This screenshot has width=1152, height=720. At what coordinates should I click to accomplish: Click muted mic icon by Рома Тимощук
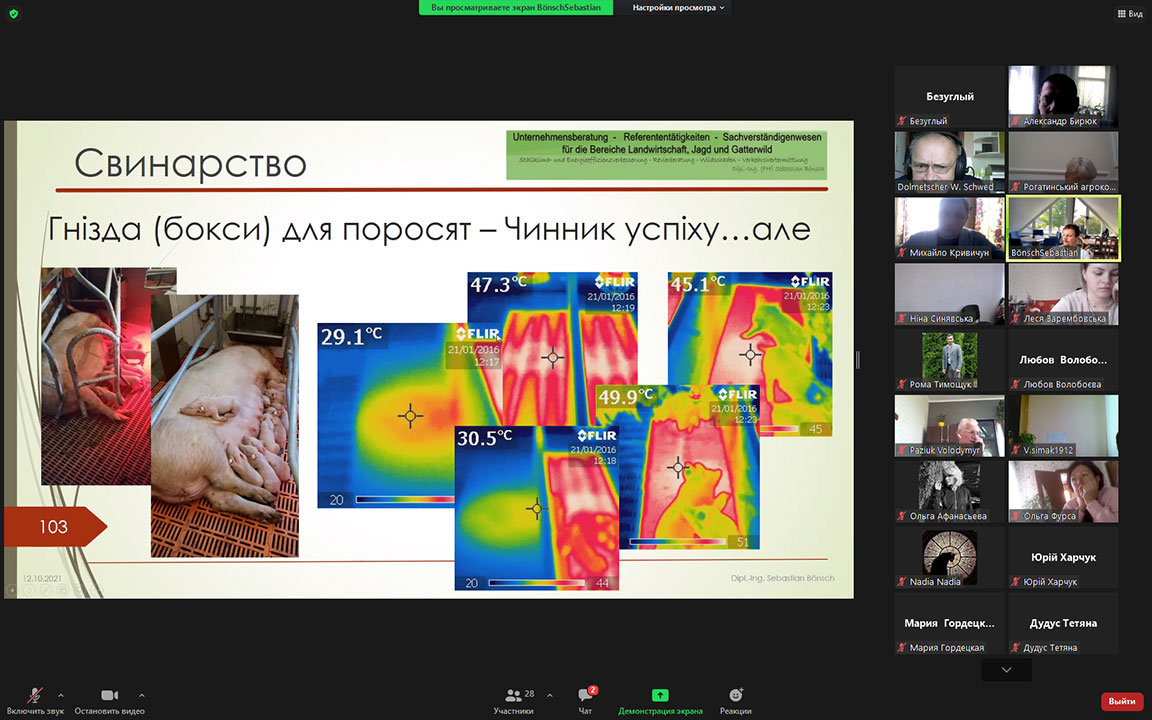click(902, 384)
